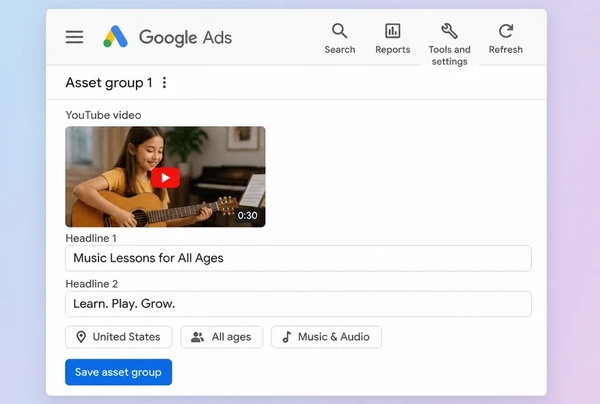Open the Reports chart icon
Viewport: 600px width, 404px height.
(x=393, y=31)
